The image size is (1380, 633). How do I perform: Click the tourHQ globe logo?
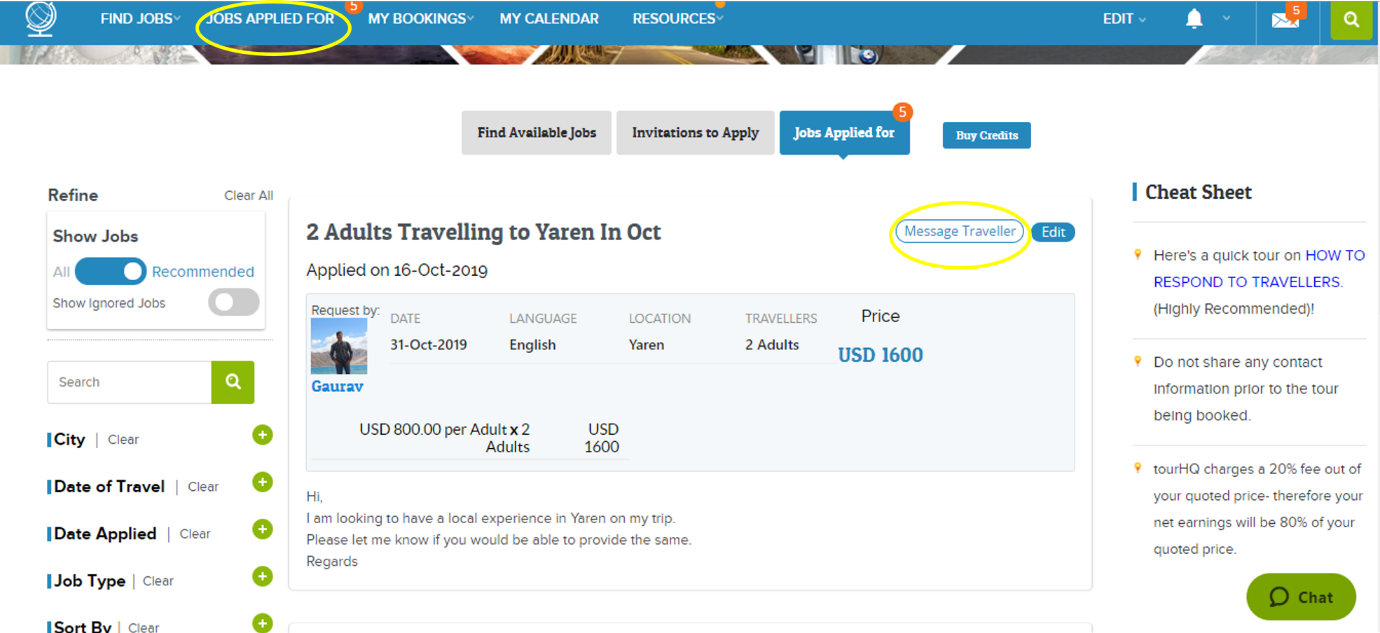click(x=41, y=18)
